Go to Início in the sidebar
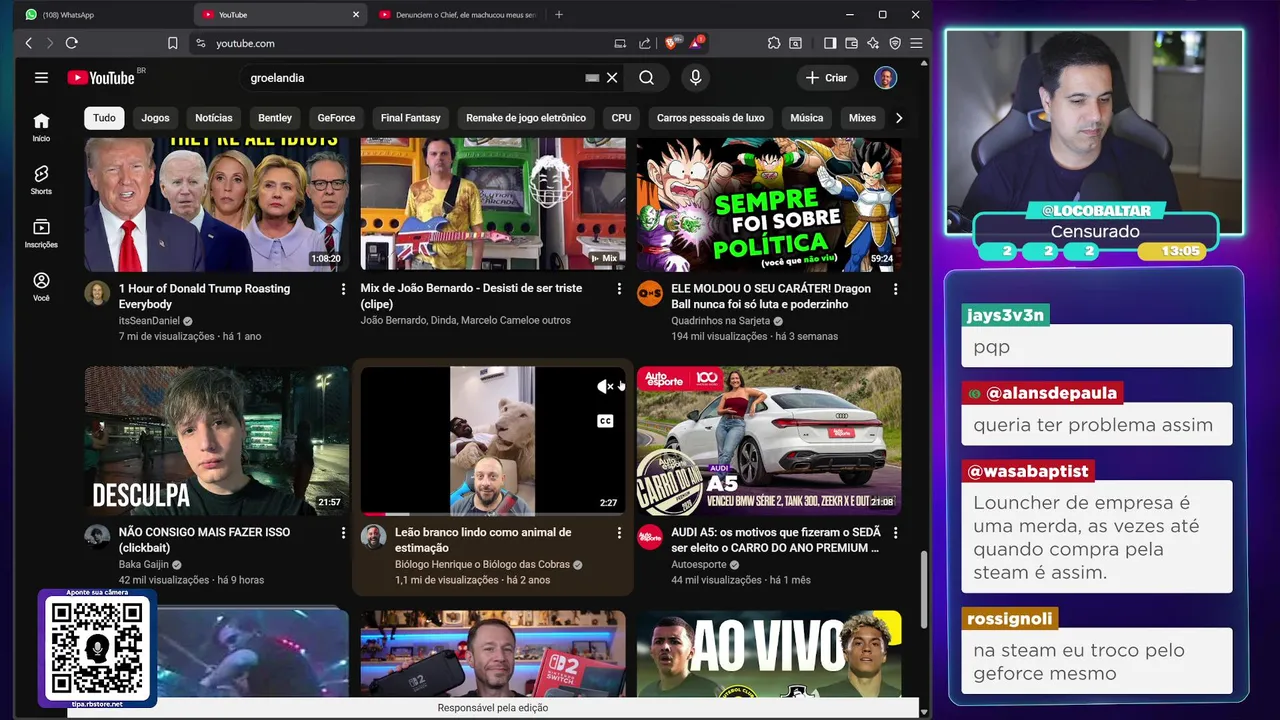This screenshot has height=720, width=1280. (x=41, y=127)
